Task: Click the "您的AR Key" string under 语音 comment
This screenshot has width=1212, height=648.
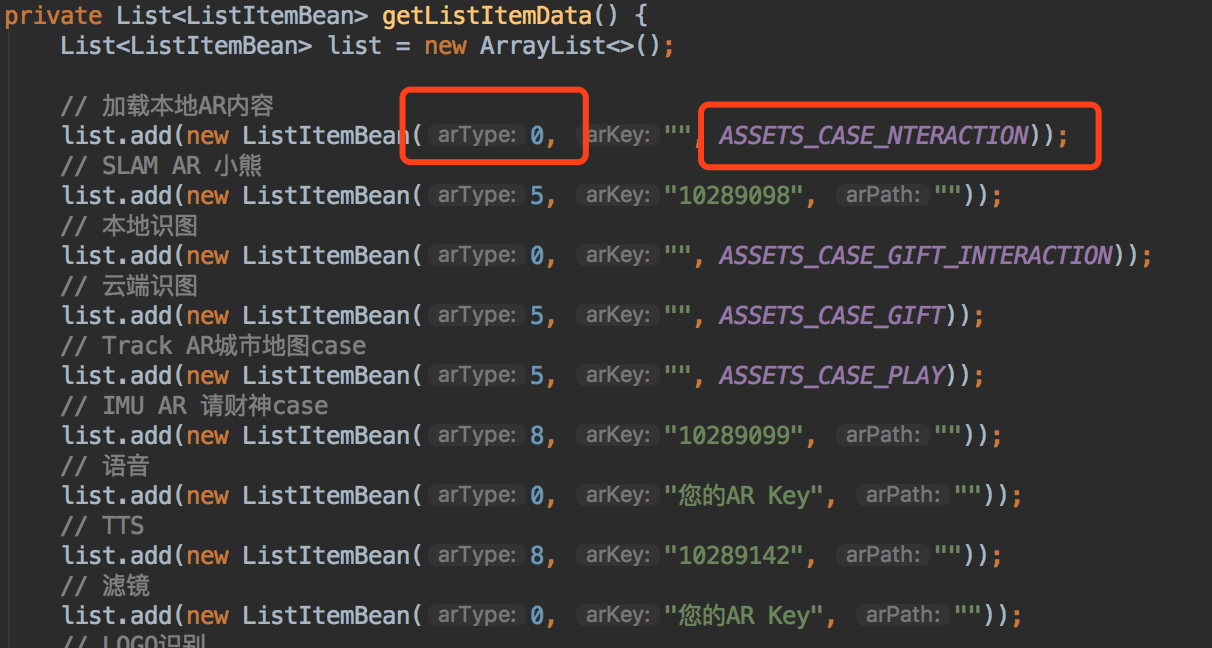Action: tap(751, 495)
